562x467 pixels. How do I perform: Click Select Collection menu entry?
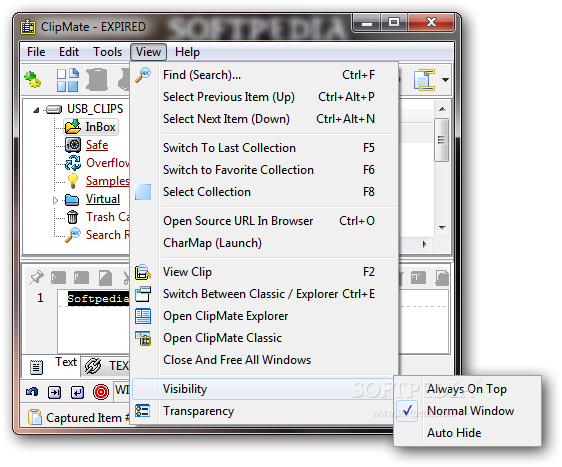(265, 192)
